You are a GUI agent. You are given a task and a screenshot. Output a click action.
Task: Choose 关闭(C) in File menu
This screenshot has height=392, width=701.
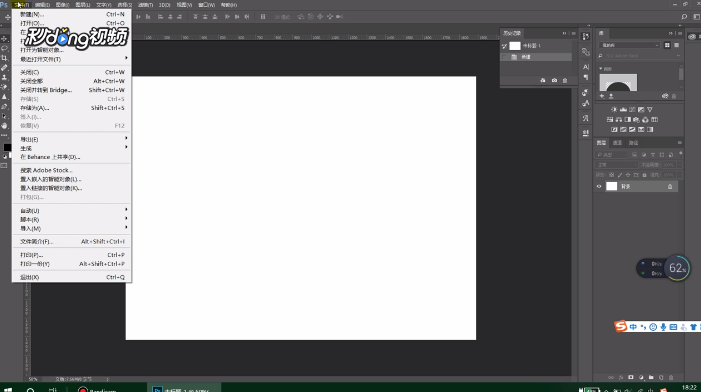coord(72,72)
